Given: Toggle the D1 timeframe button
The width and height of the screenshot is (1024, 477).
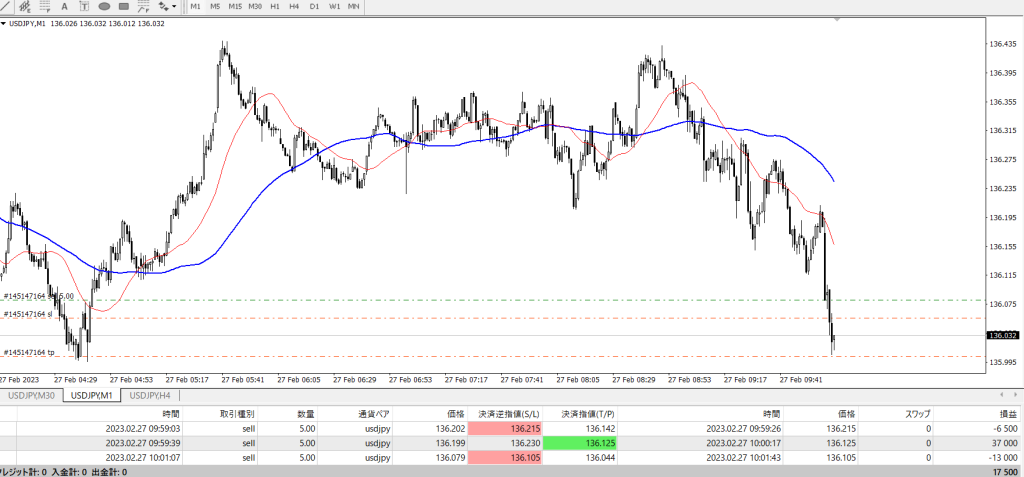Looking at the screenshot, I should 314,6.
